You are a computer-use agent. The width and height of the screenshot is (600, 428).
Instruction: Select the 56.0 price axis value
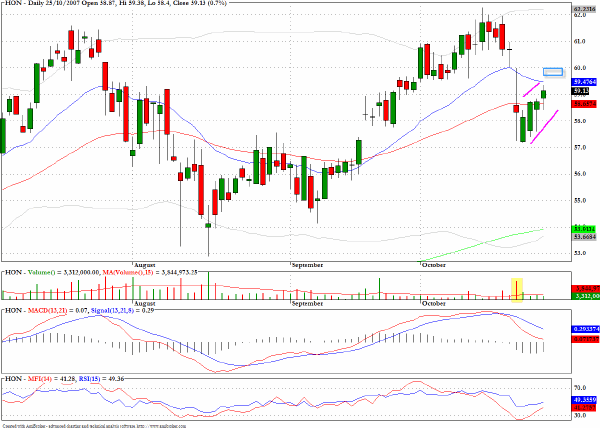click(x=580, y=174)
